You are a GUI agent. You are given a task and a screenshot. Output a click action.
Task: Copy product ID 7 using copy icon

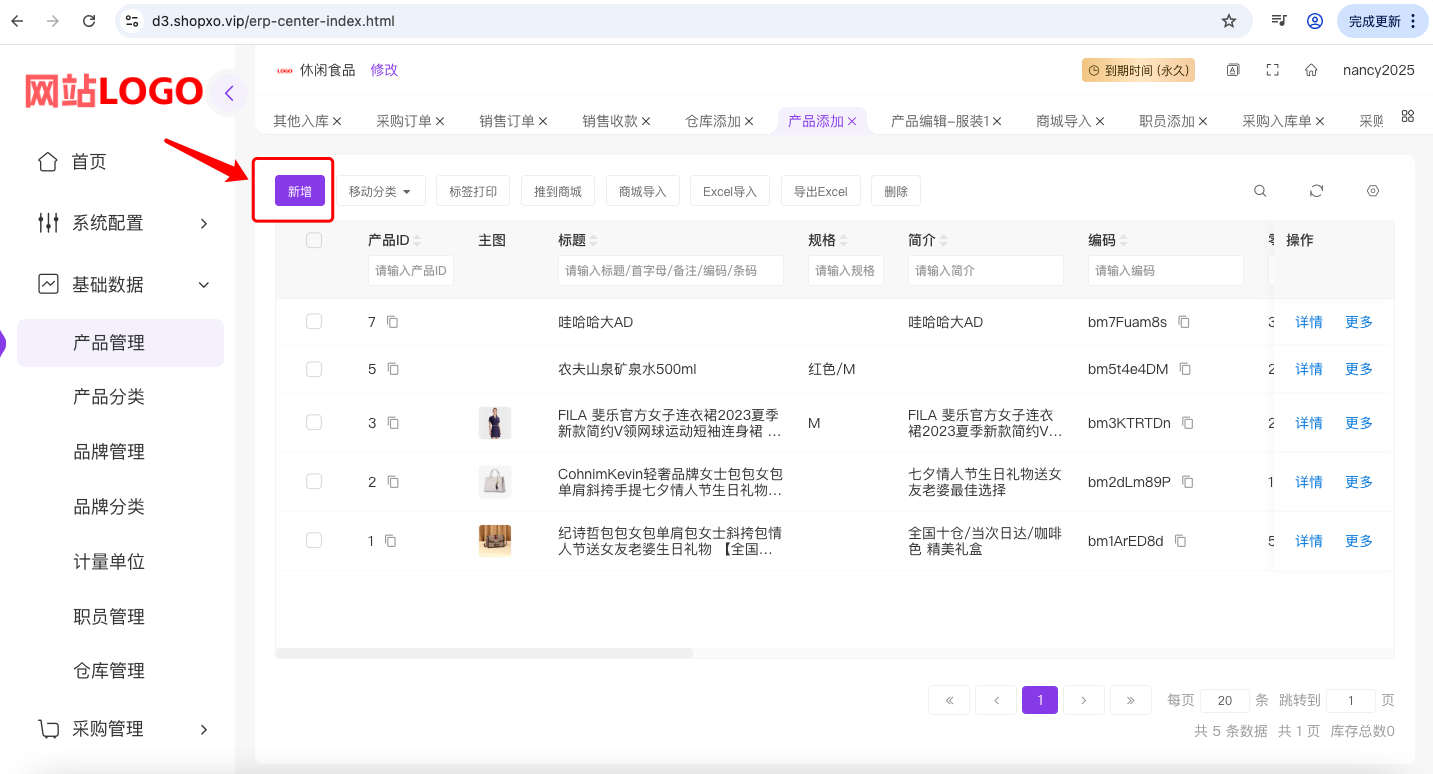click(393, 322)
